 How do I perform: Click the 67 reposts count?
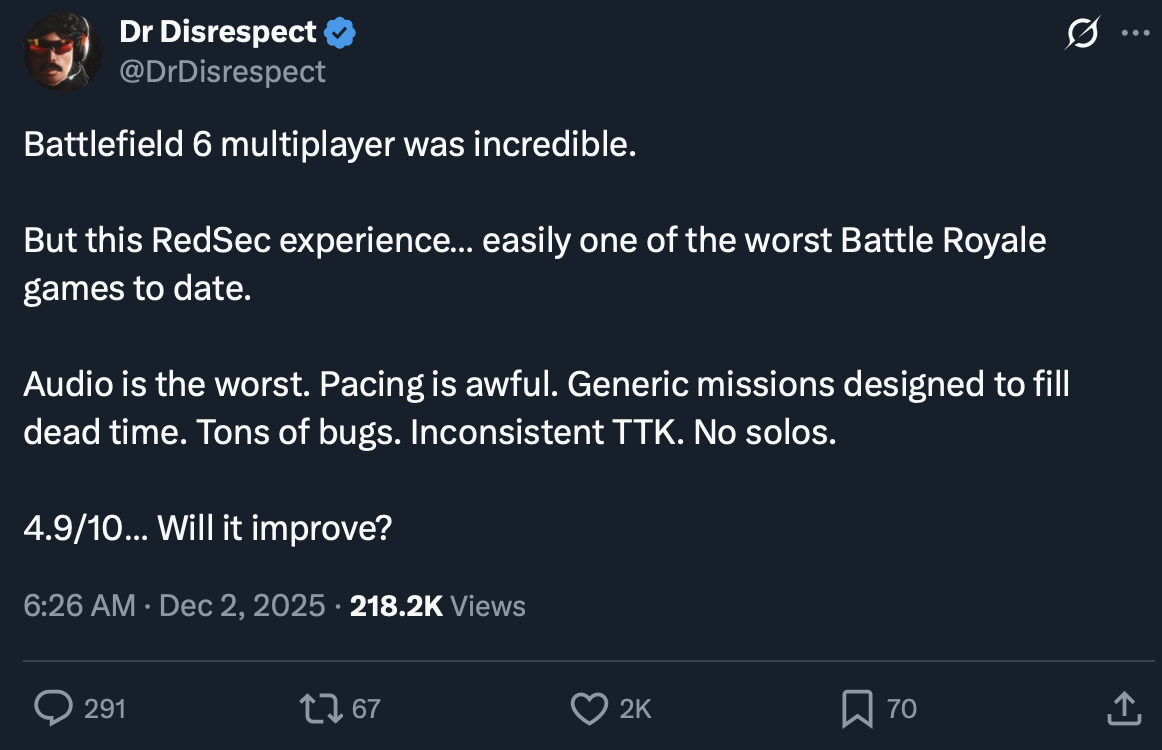366,708
